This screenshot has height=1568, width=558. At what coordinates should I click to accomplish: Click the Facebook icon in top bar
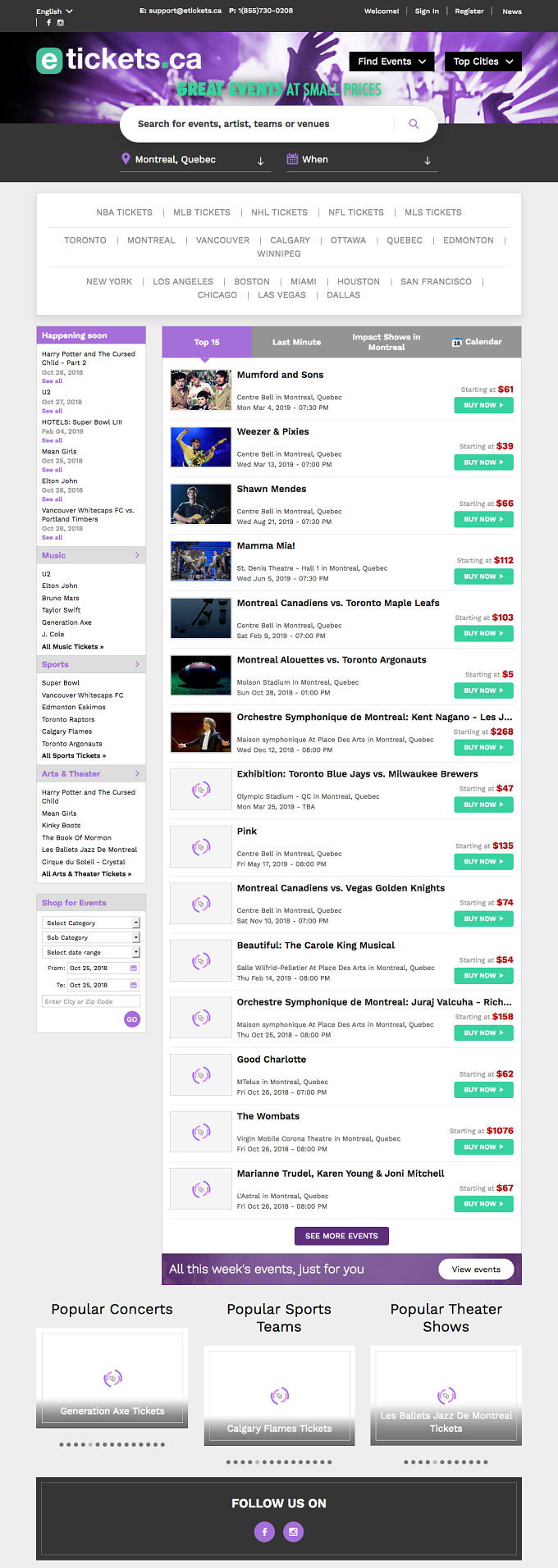[x=48, y=22]
